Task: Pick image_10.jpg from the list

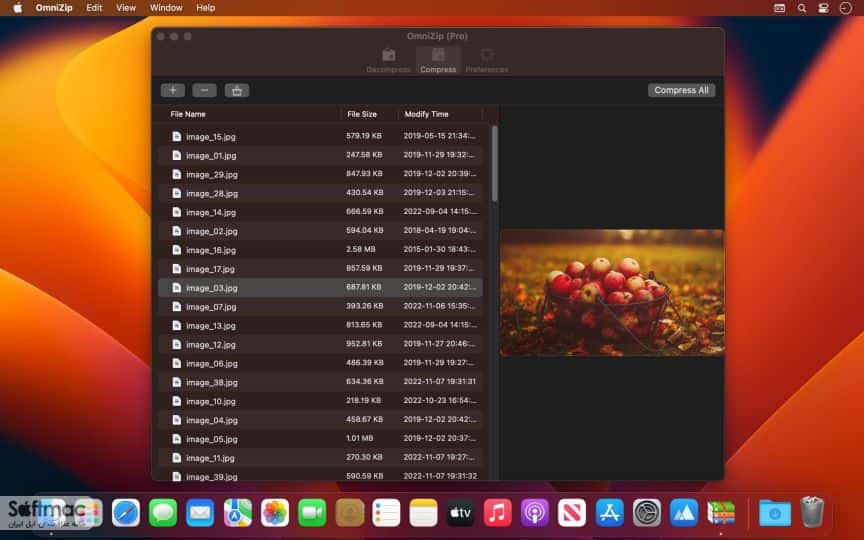Action: pos(320,401)
